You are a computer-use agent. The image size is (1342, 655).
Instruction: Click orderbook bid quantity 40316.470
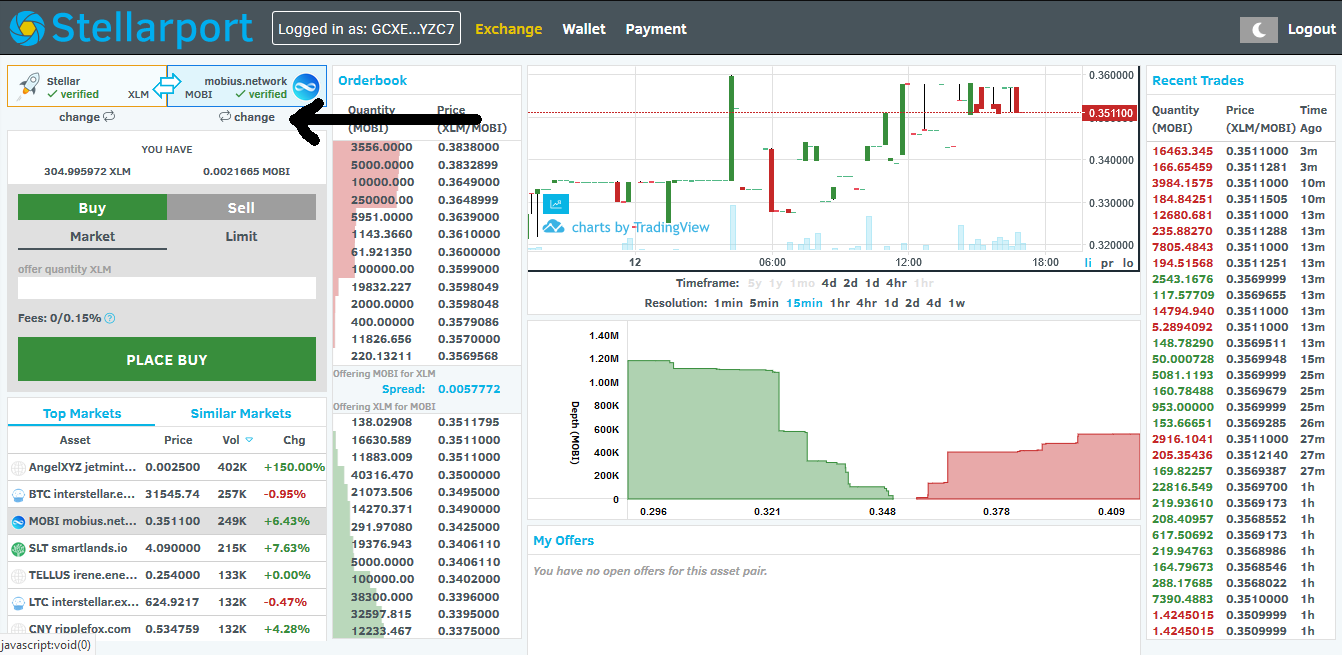coord(380,475)
